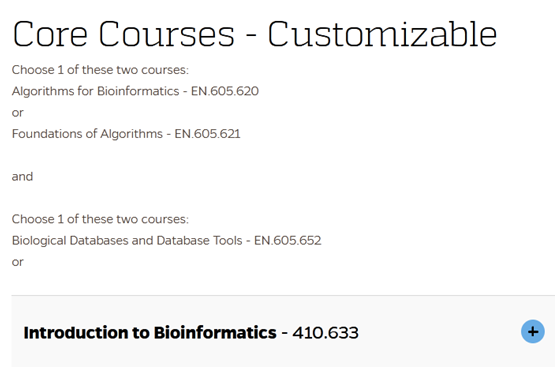Viewport: 557px width, 369px height.
Task: Click the word 'Core' in the heading
Action: [x=50, y=34]
